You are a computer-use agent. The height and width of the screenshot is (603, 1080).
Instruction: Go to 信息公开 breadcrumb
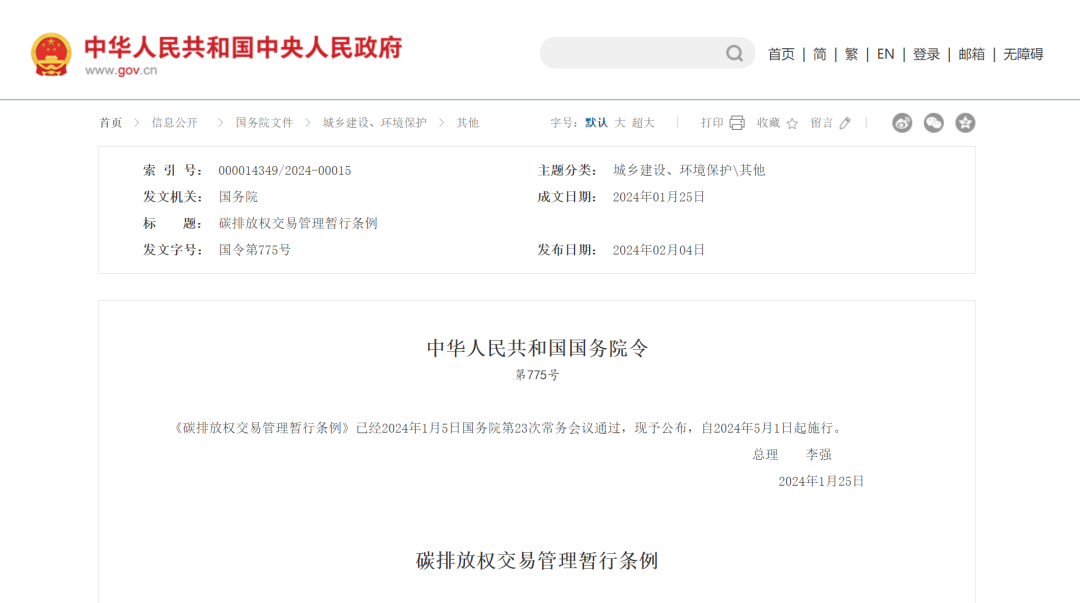tap(174, 123)
